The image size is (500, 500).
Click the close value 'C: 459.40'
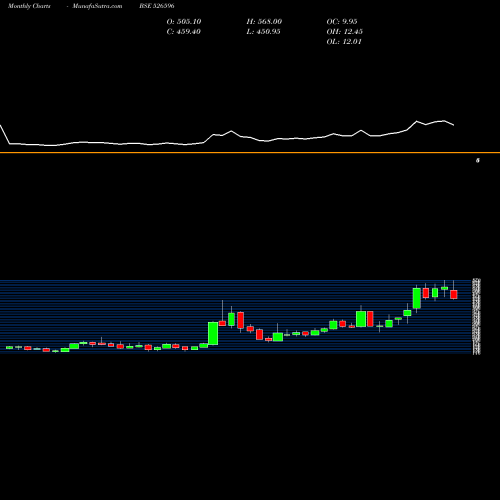pos(183,32)
